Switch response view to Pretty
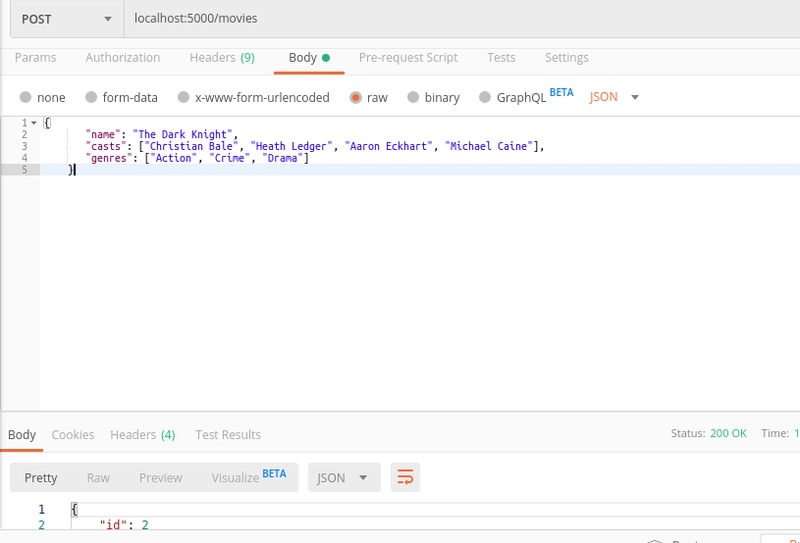Viewport: 800px width, 543px height. click(41, 478)
